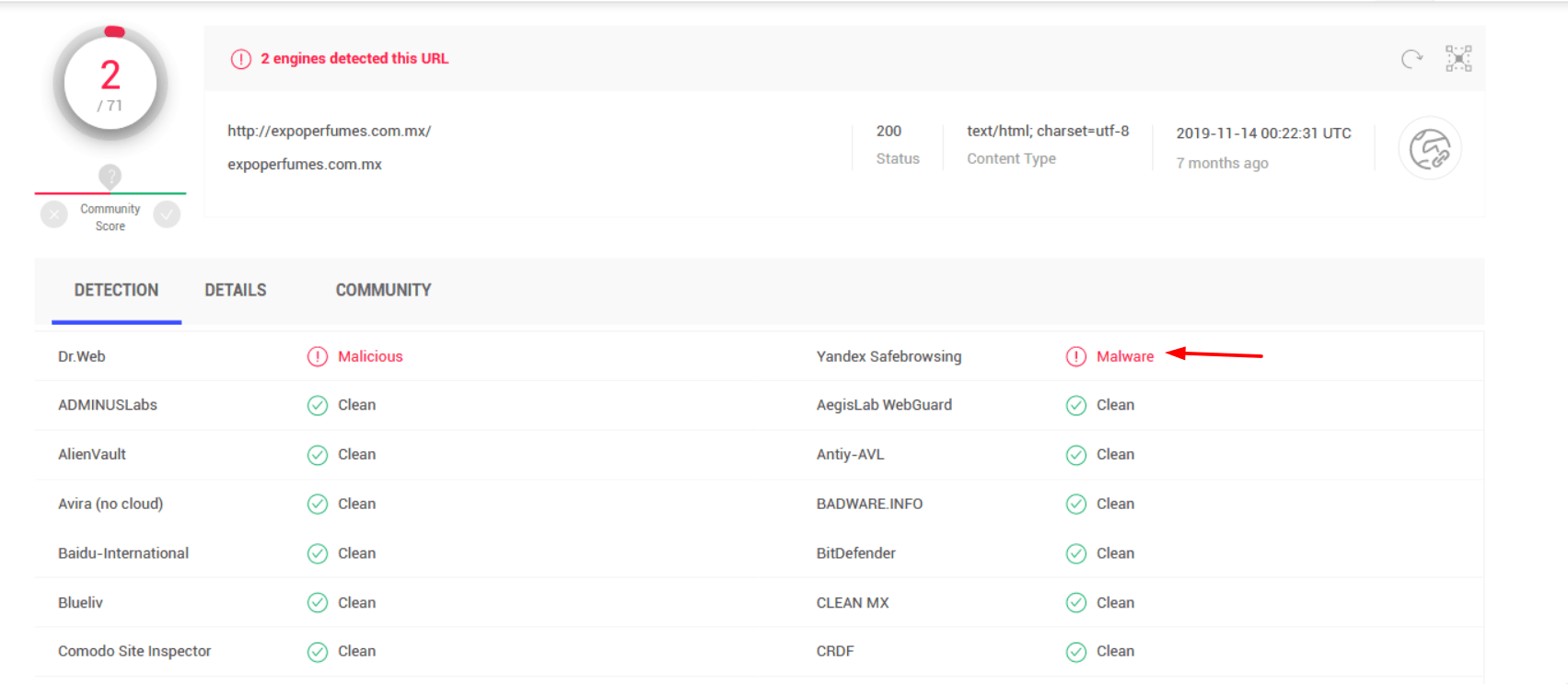Click the '7 months ago' text
The width and height of the screenshot is (1568, 684).
pyautogui.click(x=1222, y=163)
